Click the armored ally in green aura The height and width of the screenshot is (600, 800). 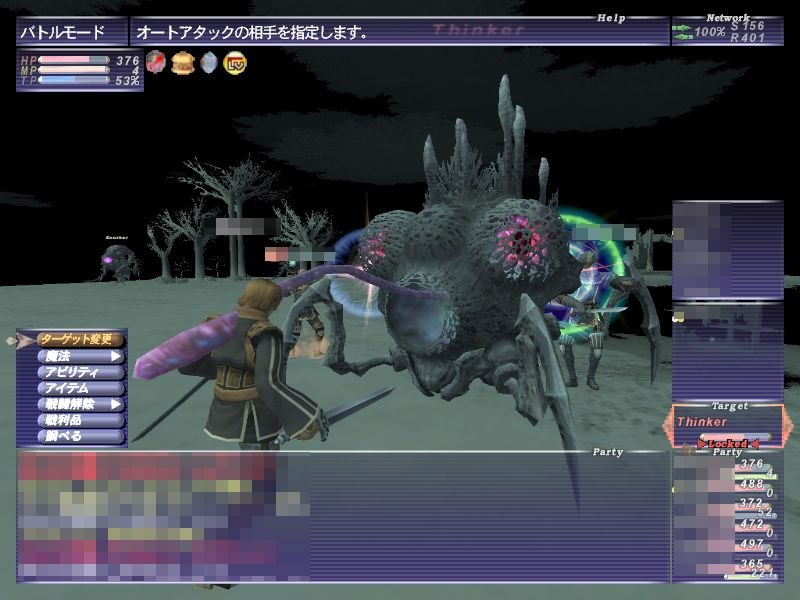click(587, 319)
